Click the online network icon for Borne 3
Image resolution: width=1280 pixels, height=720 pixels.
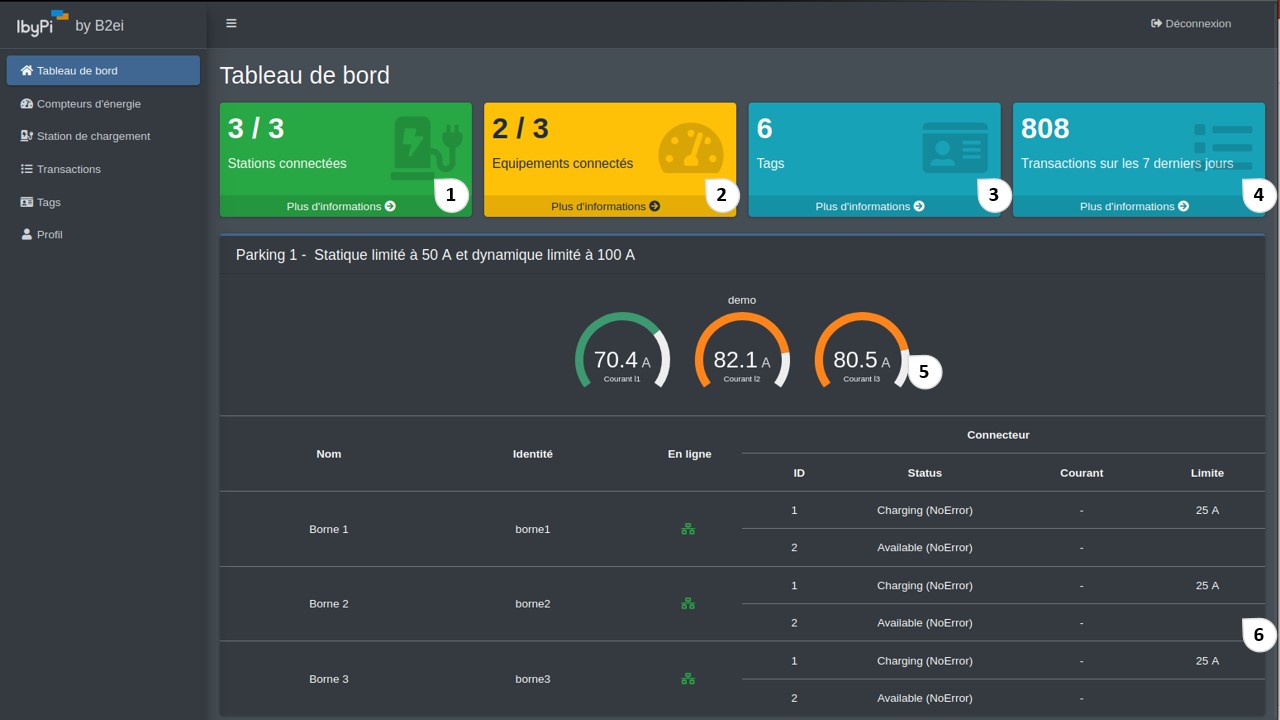pos(688,679)
